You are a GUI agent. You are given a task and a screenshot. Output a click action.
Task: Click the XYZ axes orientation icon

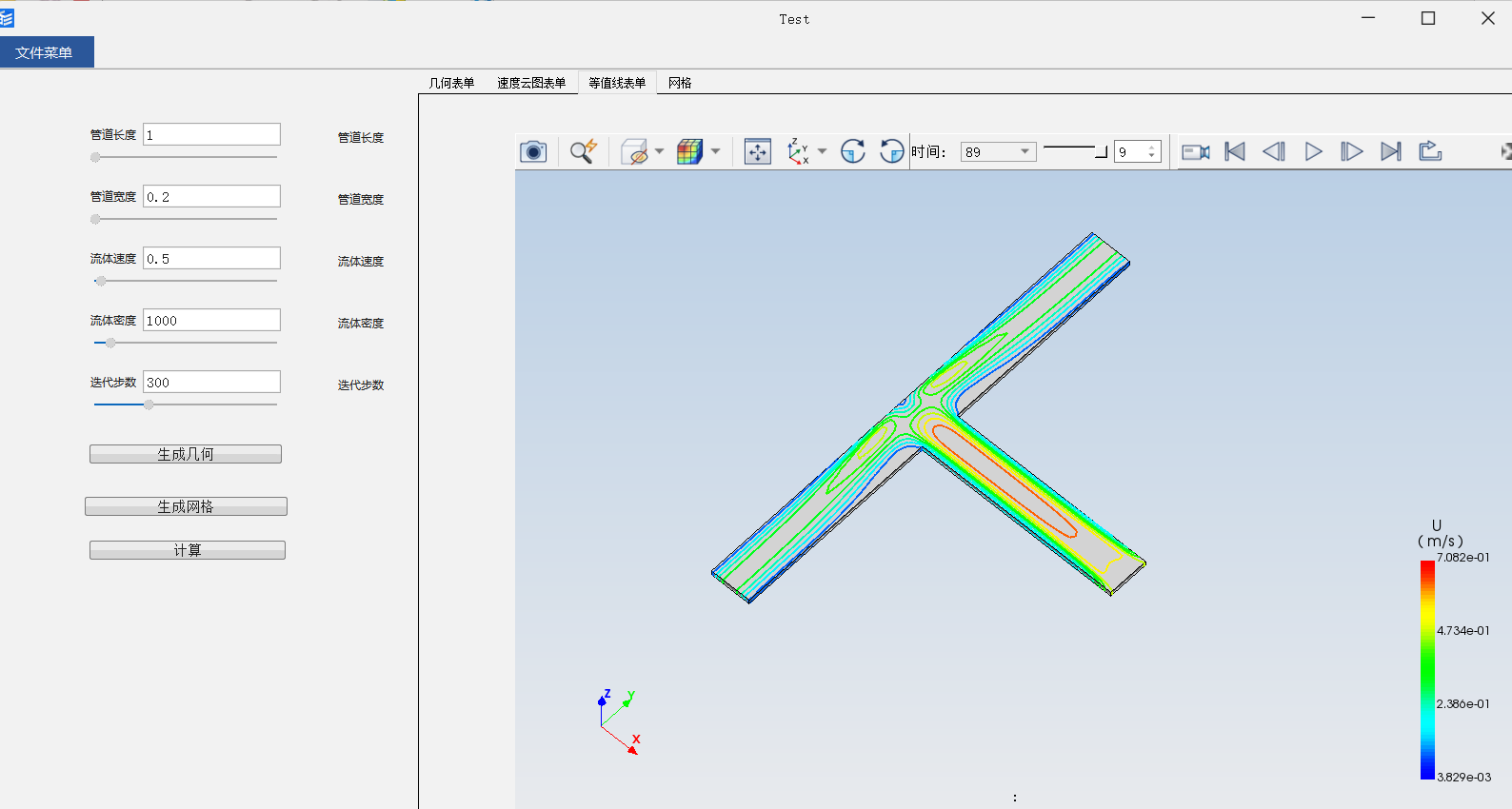(798, 151)
